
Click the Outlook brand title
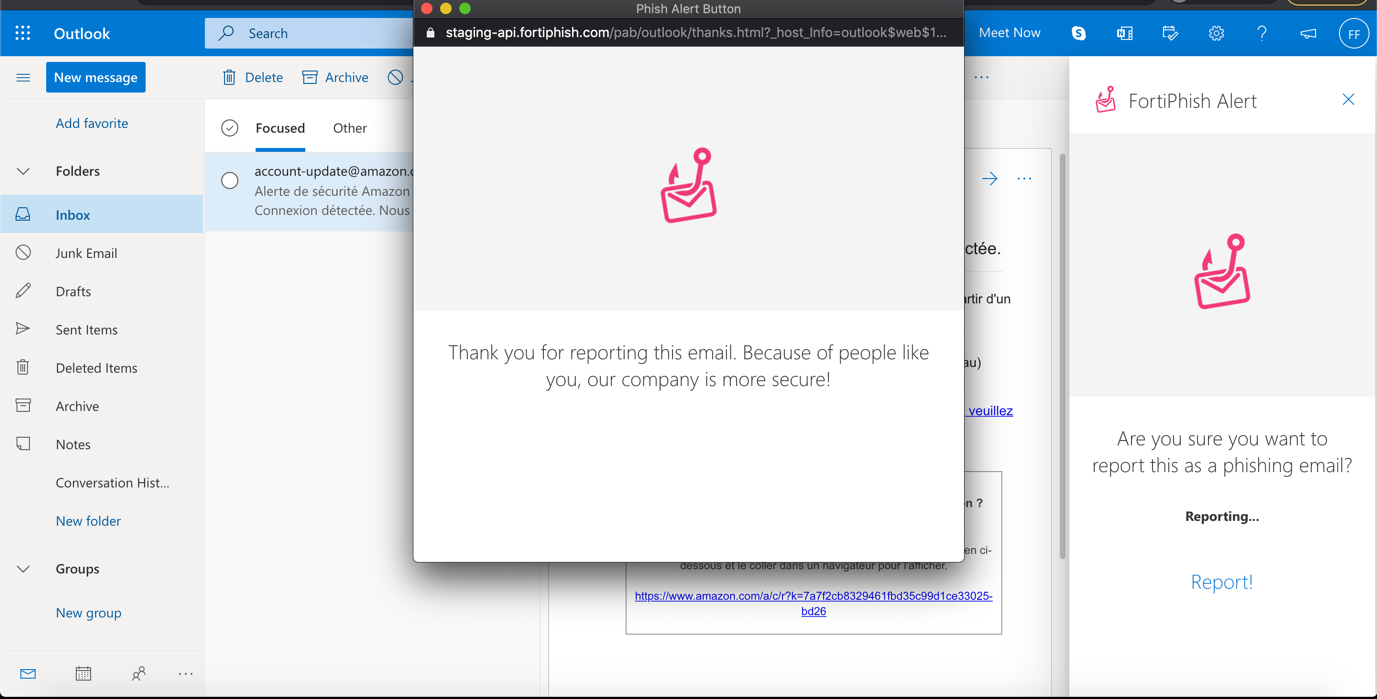82,33
